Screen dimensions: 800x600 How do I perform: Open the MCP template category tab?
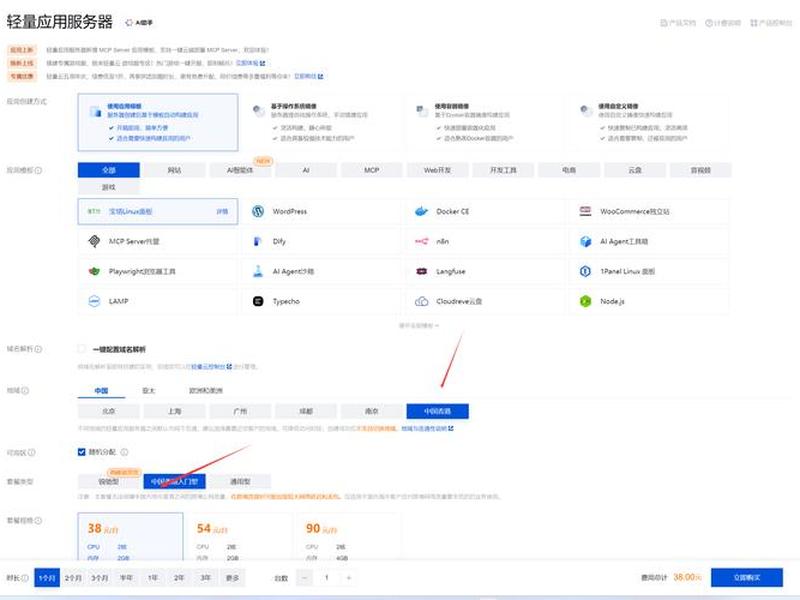coord(371,170)
